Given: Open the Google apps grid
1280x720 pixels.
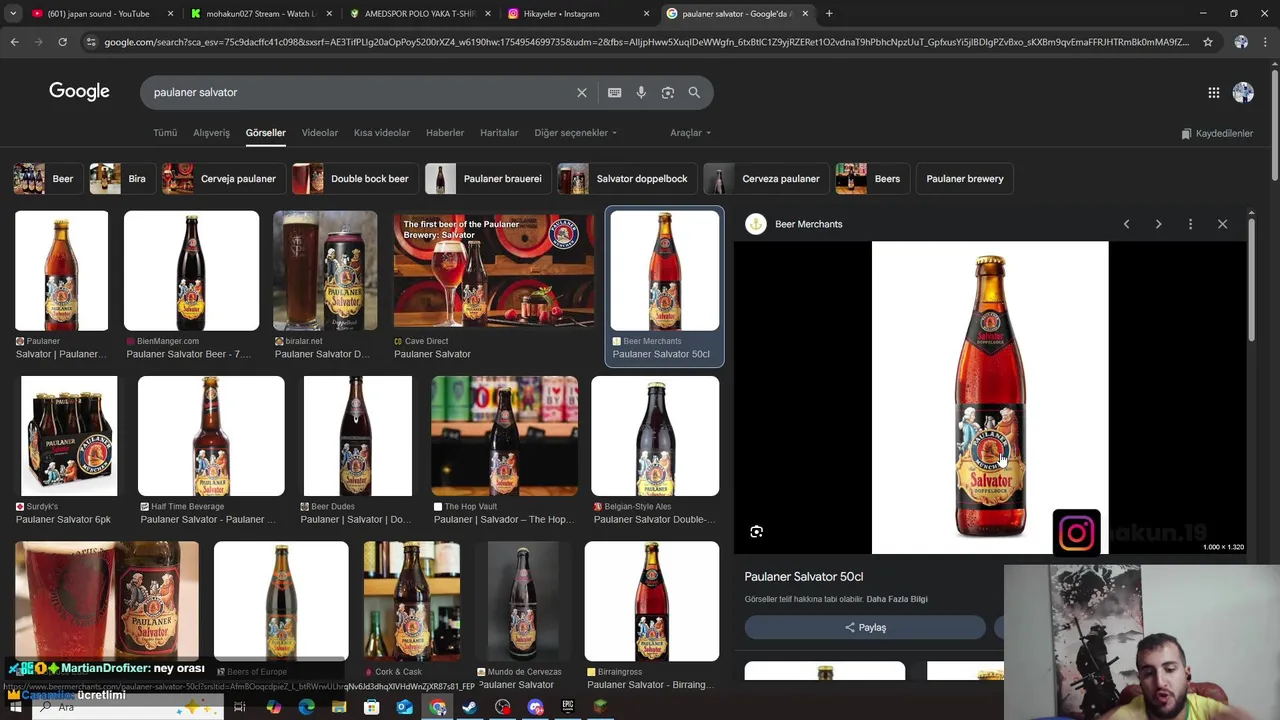Looking at the screenshot, I should click(x=1214, y=92).
